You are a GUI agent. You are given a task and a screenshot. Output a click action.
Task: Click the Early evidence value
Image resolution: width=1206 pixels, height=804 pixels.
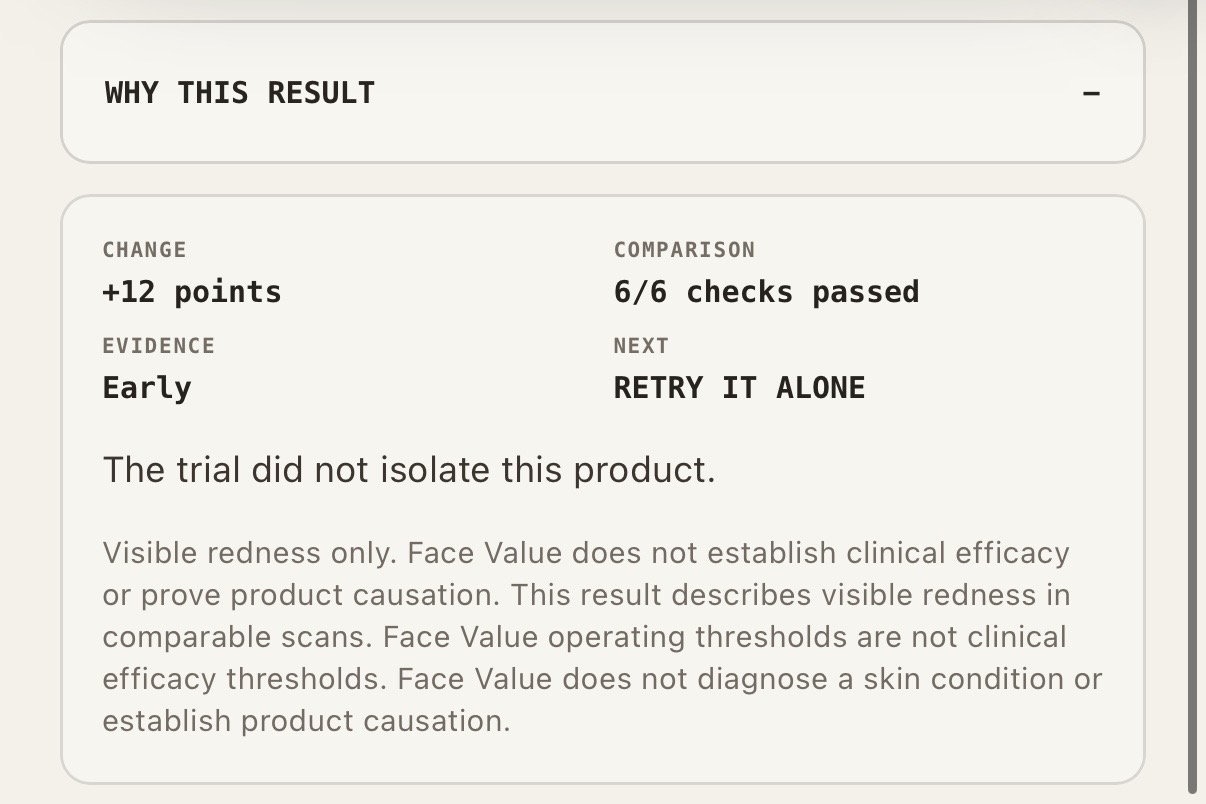pyautogui.click(x=147, y=388)
